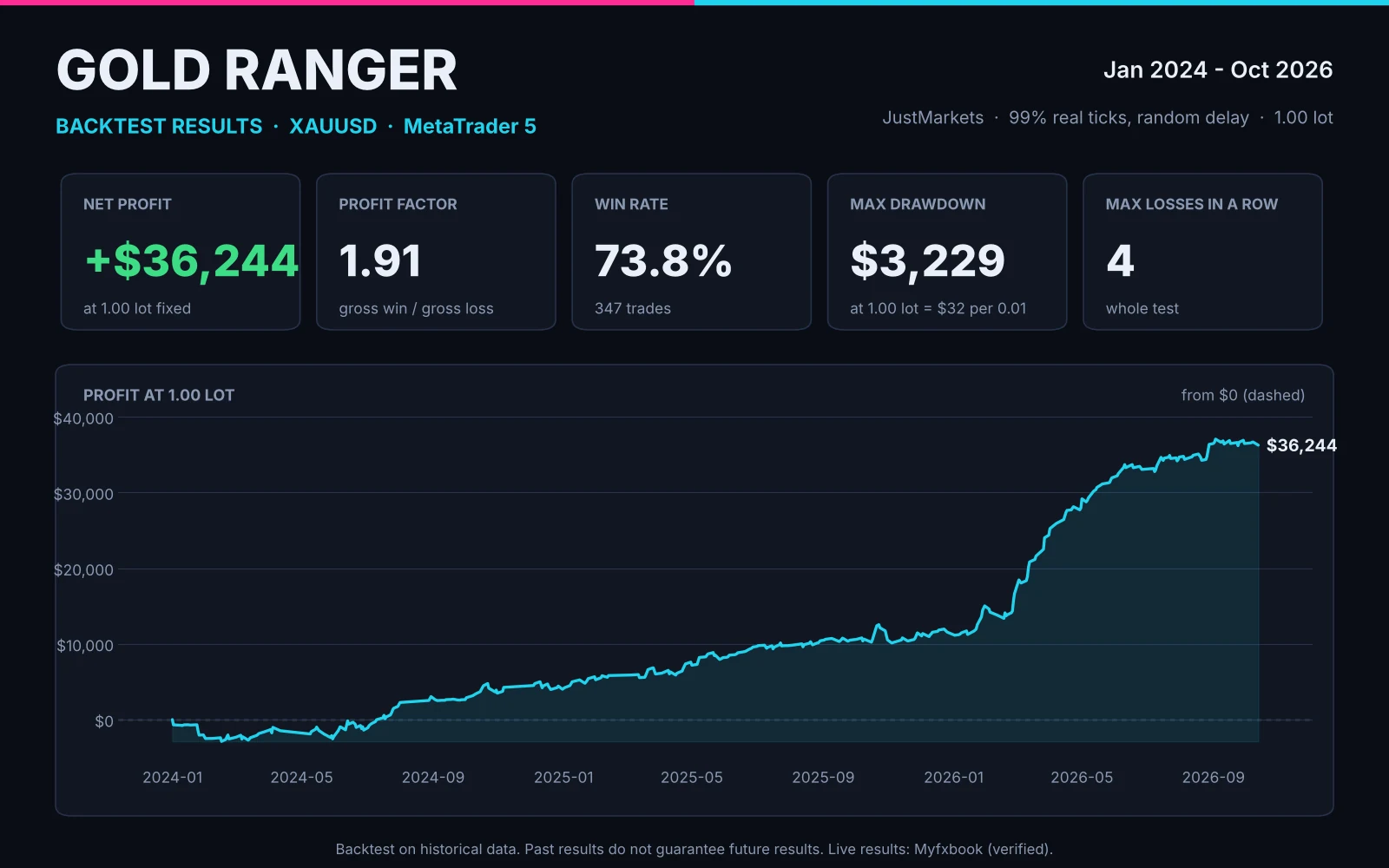Screen dimensions: 1389x868
Task: Click the max losses value 4
Action: pyautogui.click(x=1120, y=260)
